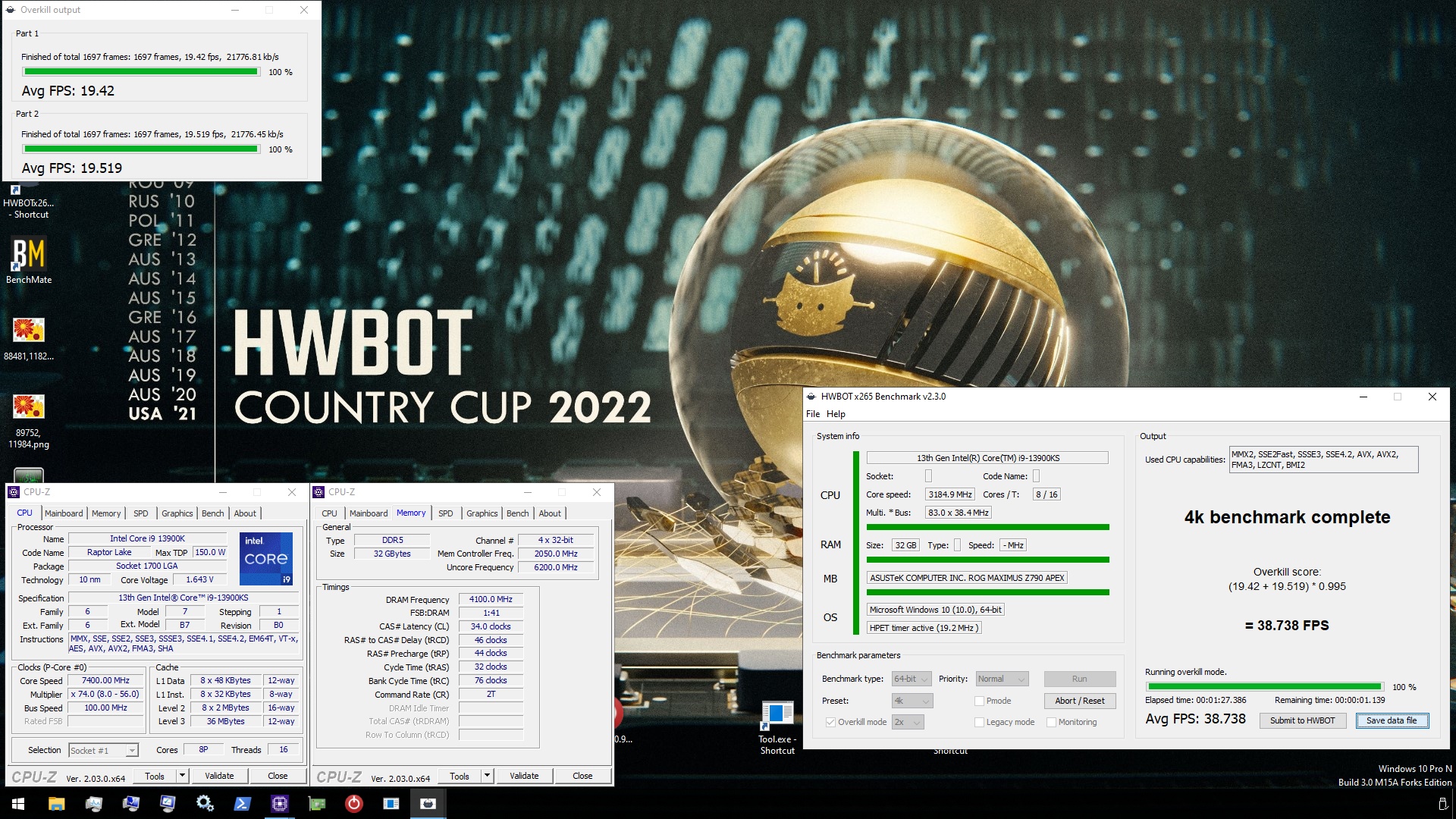This screenshot has height=819, width=1456.
Task: Toggle the Overkill mode checkbox
Action: click(x=830, y=722)
